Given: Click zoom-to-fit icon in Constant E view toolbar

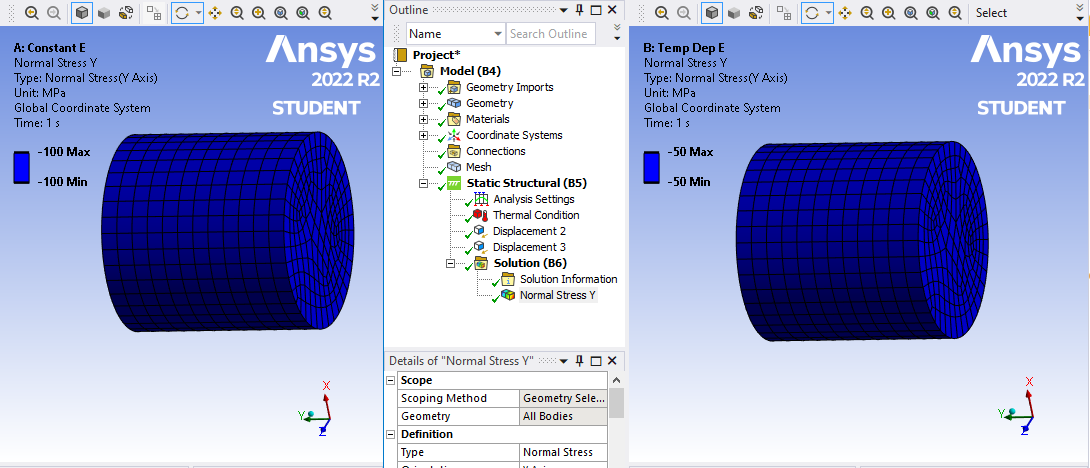Looking at the screenshot, I should tap(281, 13).
